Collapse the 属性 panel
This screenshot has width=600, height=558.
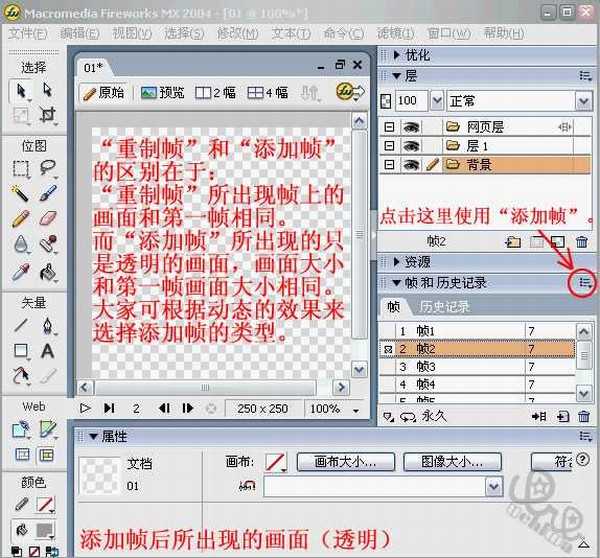coord(93,436)
